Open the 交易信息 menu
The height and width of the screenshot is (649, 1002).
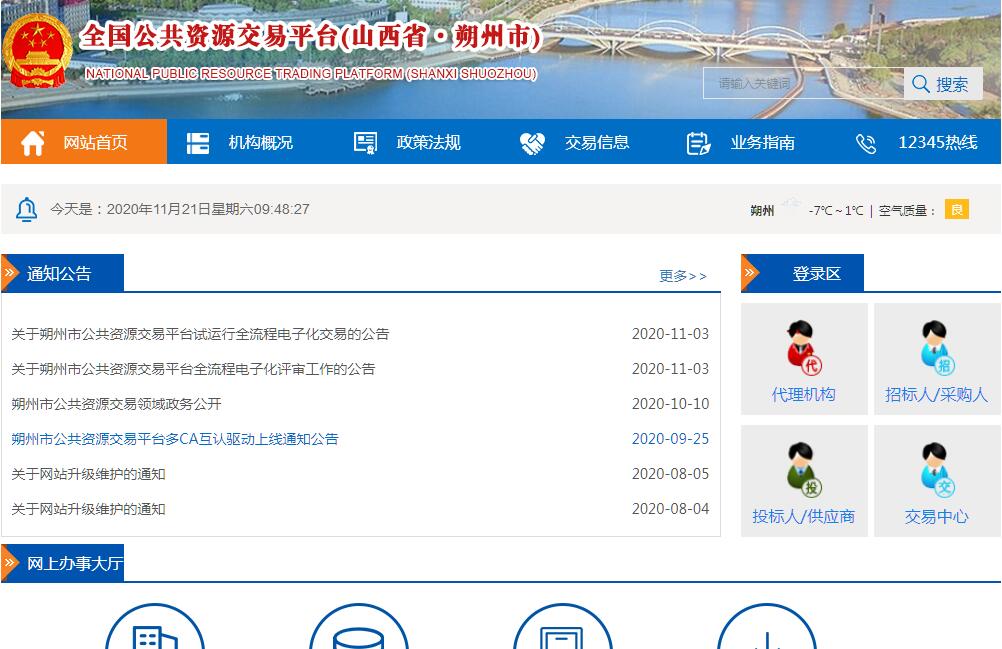click(596, 143)
